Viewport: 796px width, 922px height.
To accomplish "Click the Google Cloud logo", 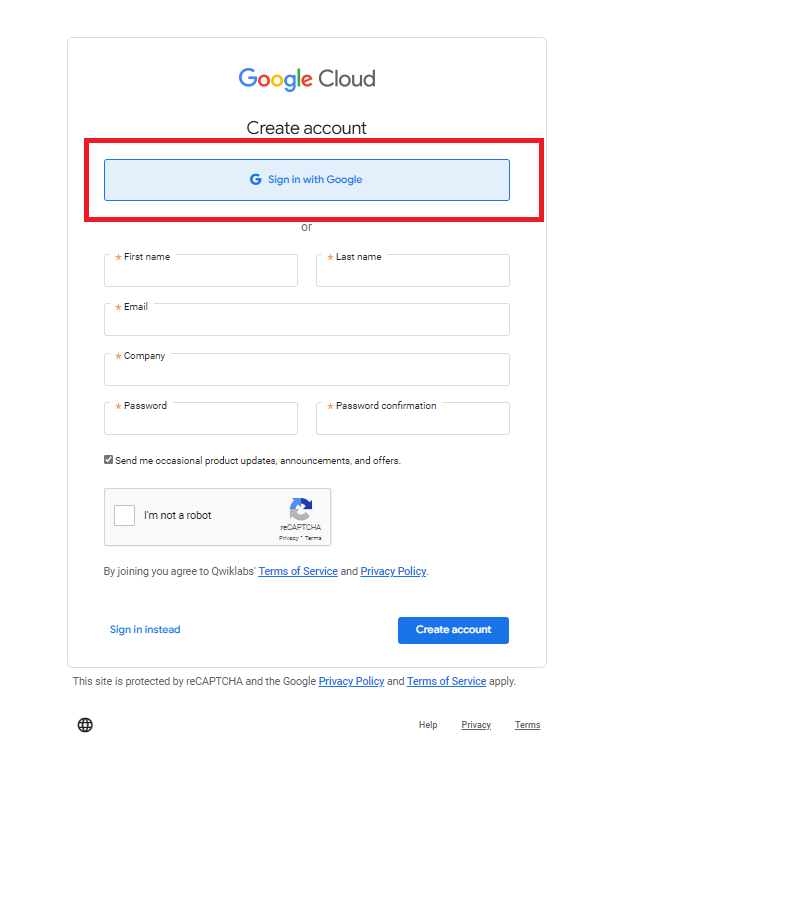I will point(307,79).
